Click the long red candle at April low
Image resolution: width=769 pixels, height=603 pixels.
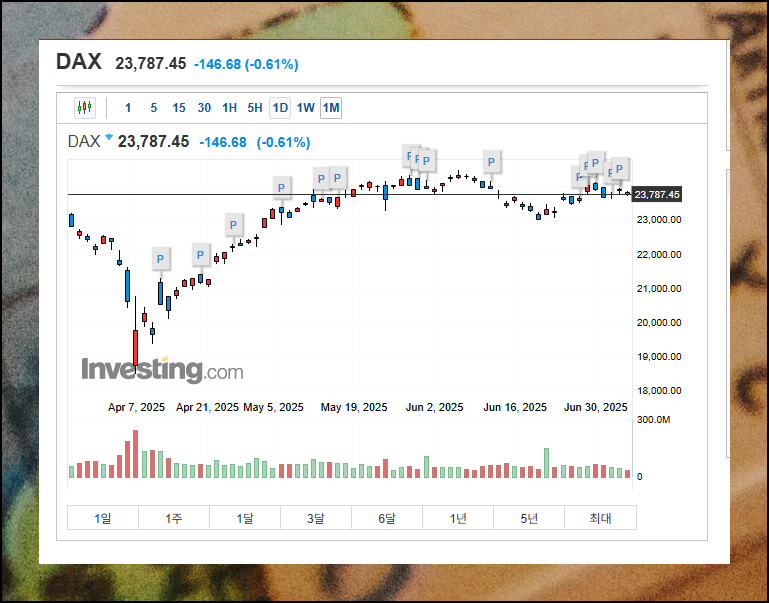(x=135, y=348)
